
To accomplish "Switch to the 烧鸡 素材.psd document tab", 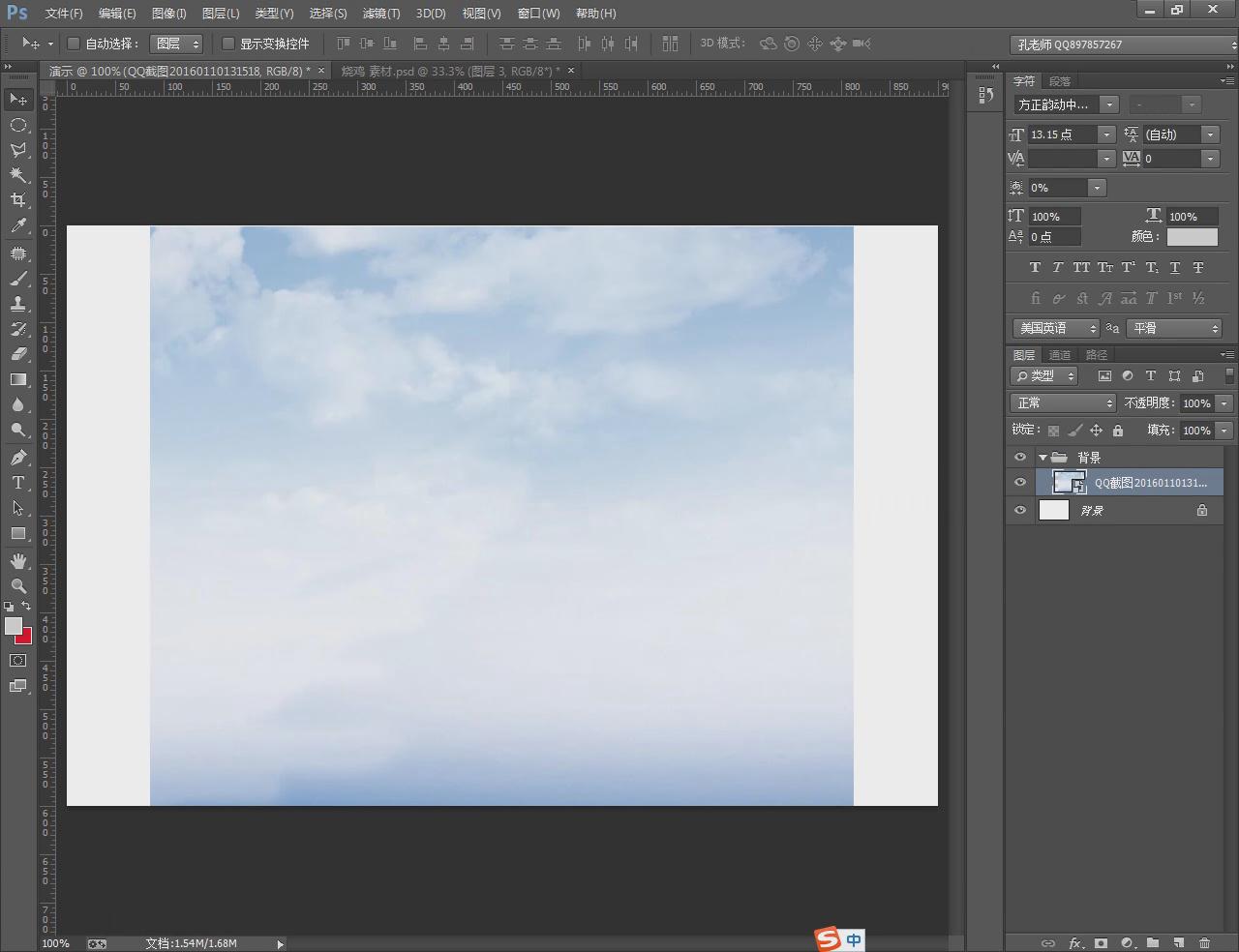I will point(451,71).
